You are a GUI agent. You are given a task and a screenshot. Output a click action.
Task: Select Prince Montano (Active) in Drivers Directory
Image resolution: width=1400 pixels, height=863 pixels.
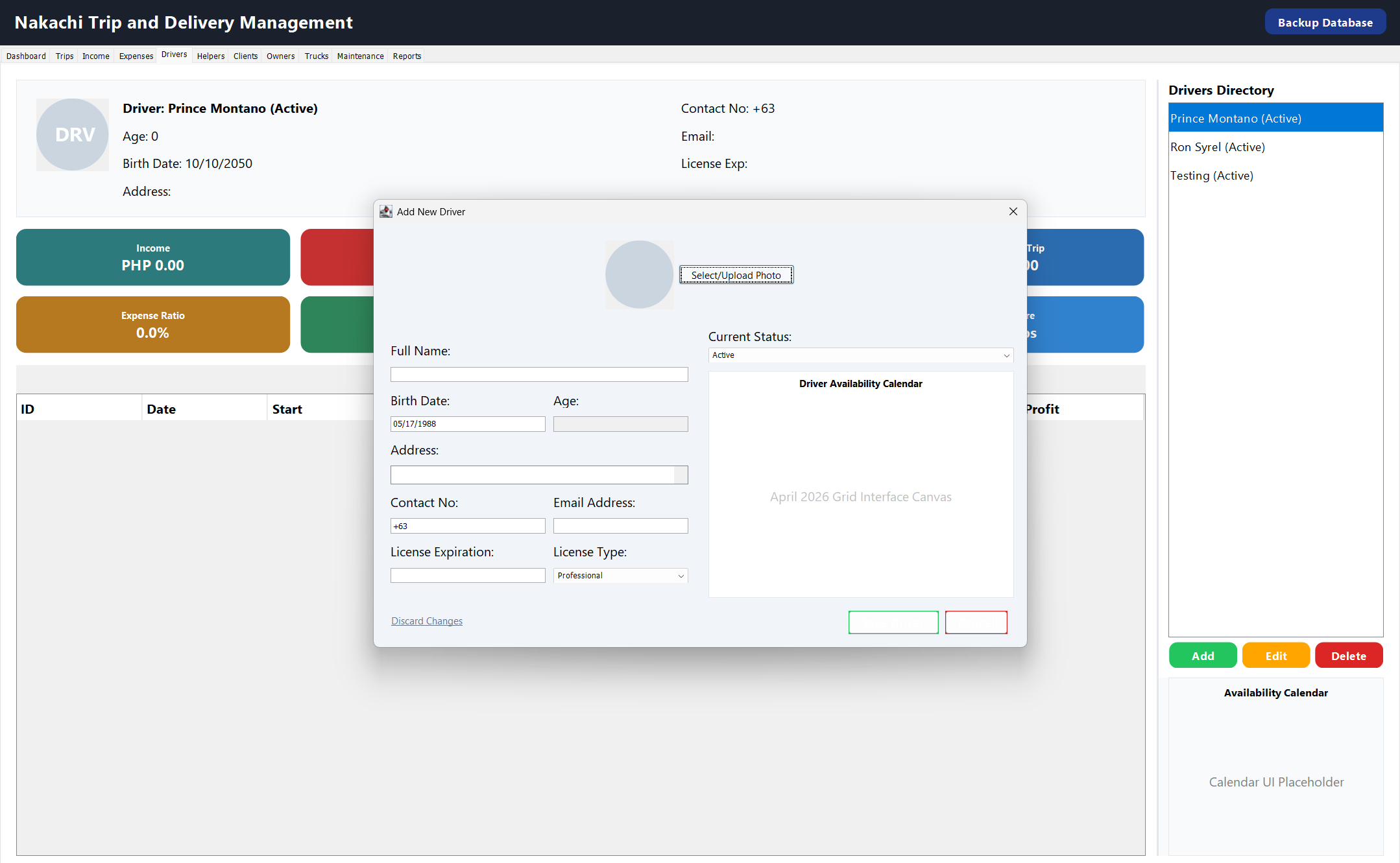tap(1275, 118)
